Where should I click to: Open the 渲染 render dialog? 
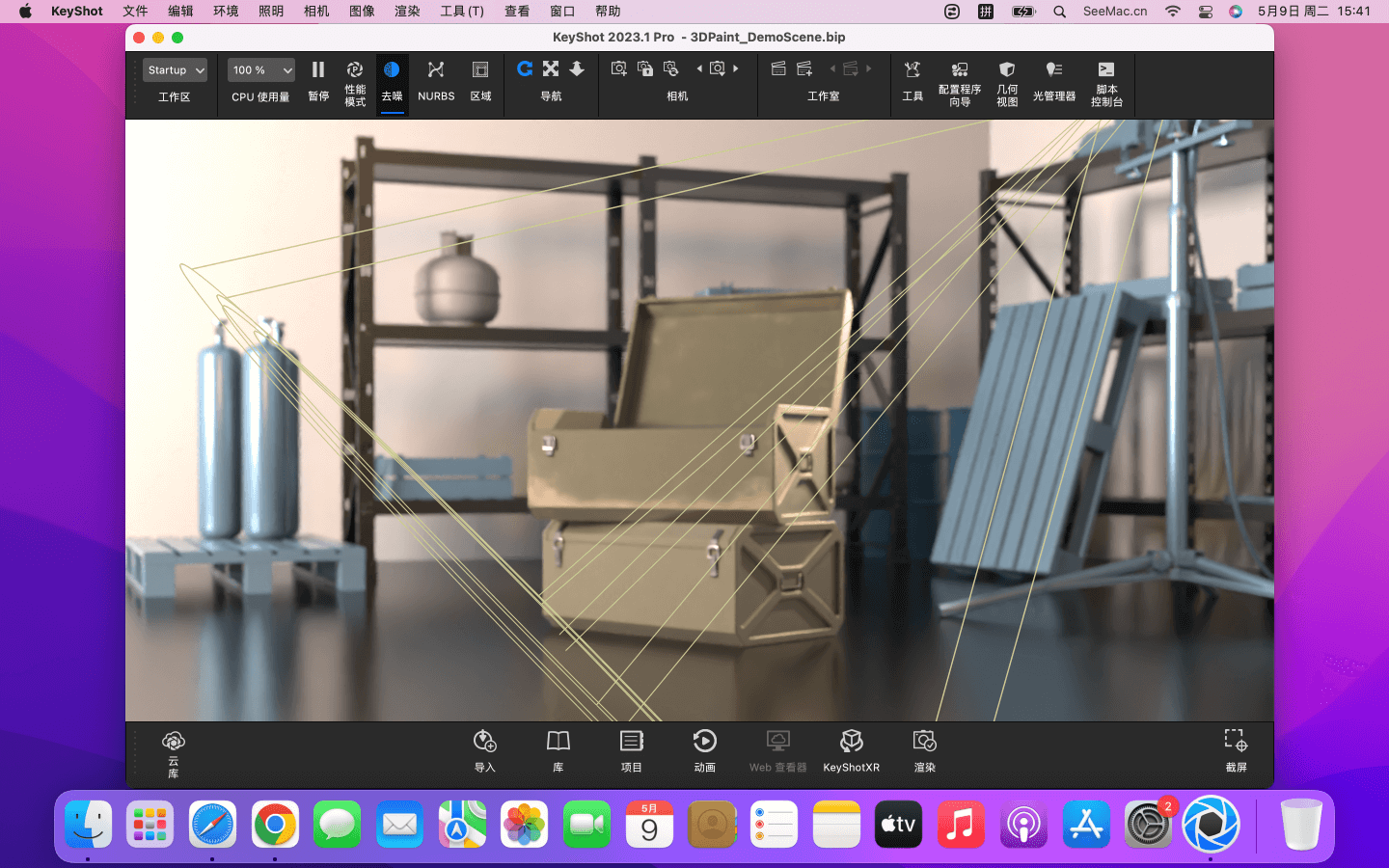[x=924, y=751]
